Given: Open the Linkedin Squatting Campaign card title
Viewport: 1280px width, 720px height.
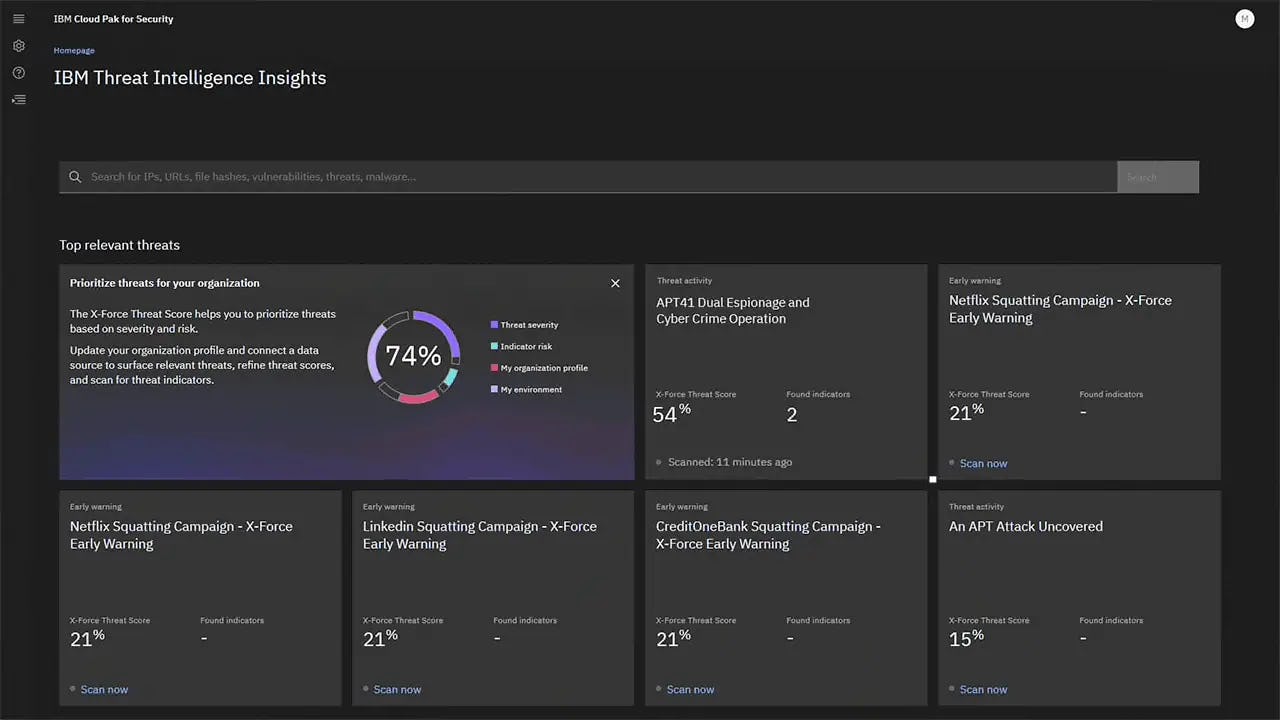Looking at the screenshot, I should [x=479, y=535].
